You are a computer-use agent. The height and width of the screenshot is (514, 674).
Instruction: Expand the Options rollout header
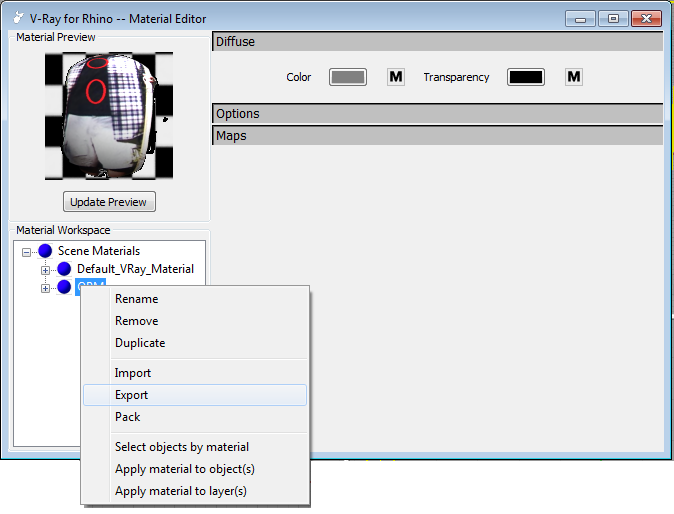[438, 114]
